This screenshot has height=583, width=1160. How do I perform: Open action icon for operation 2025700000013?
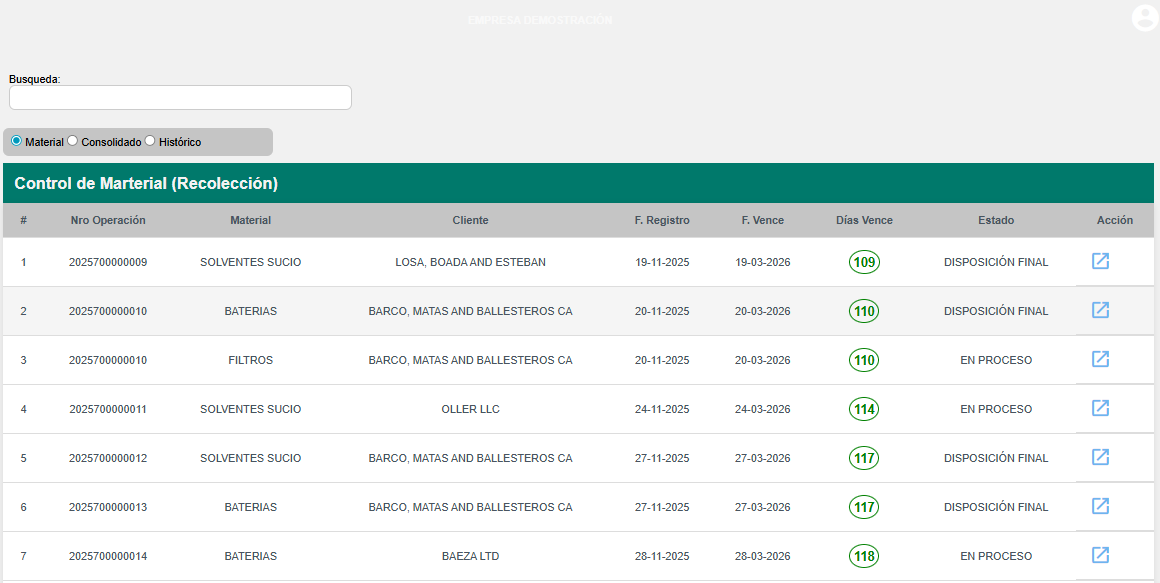click(1100, 506)
